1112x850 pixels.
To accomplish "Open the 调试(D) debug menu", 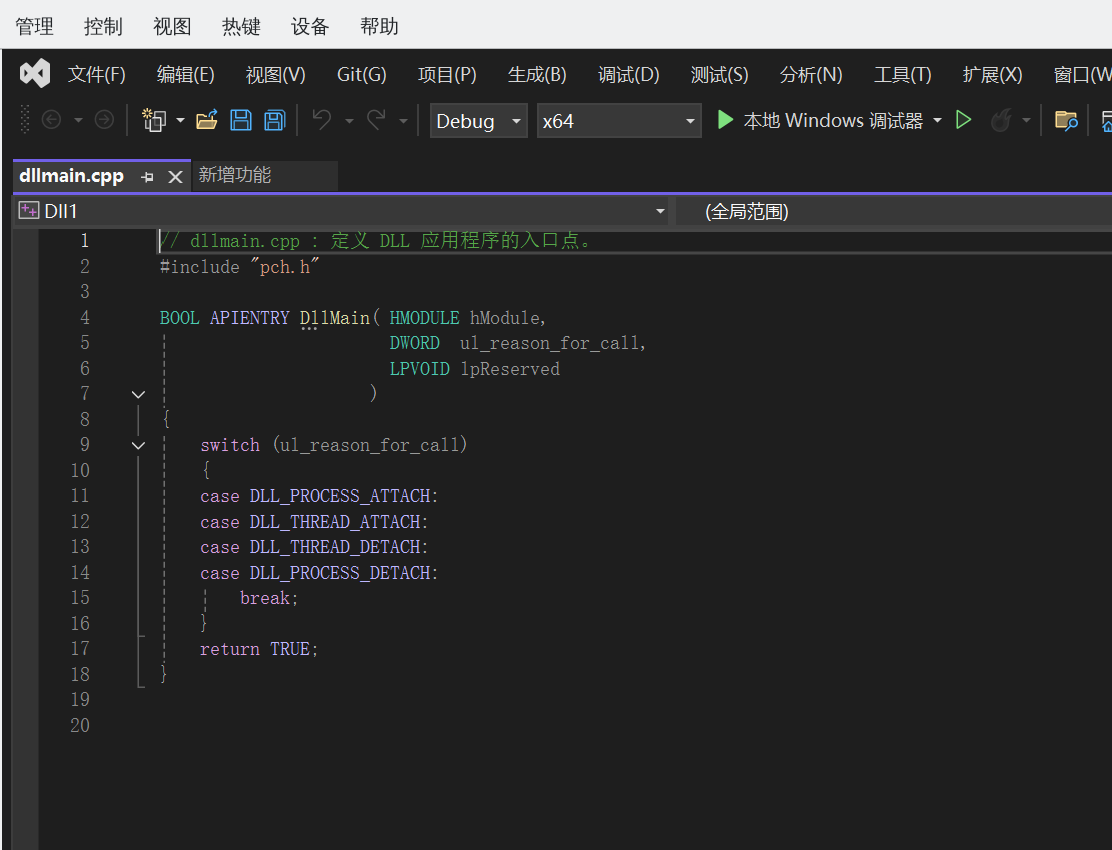I will pyautogui.click(x=628, y=75).
